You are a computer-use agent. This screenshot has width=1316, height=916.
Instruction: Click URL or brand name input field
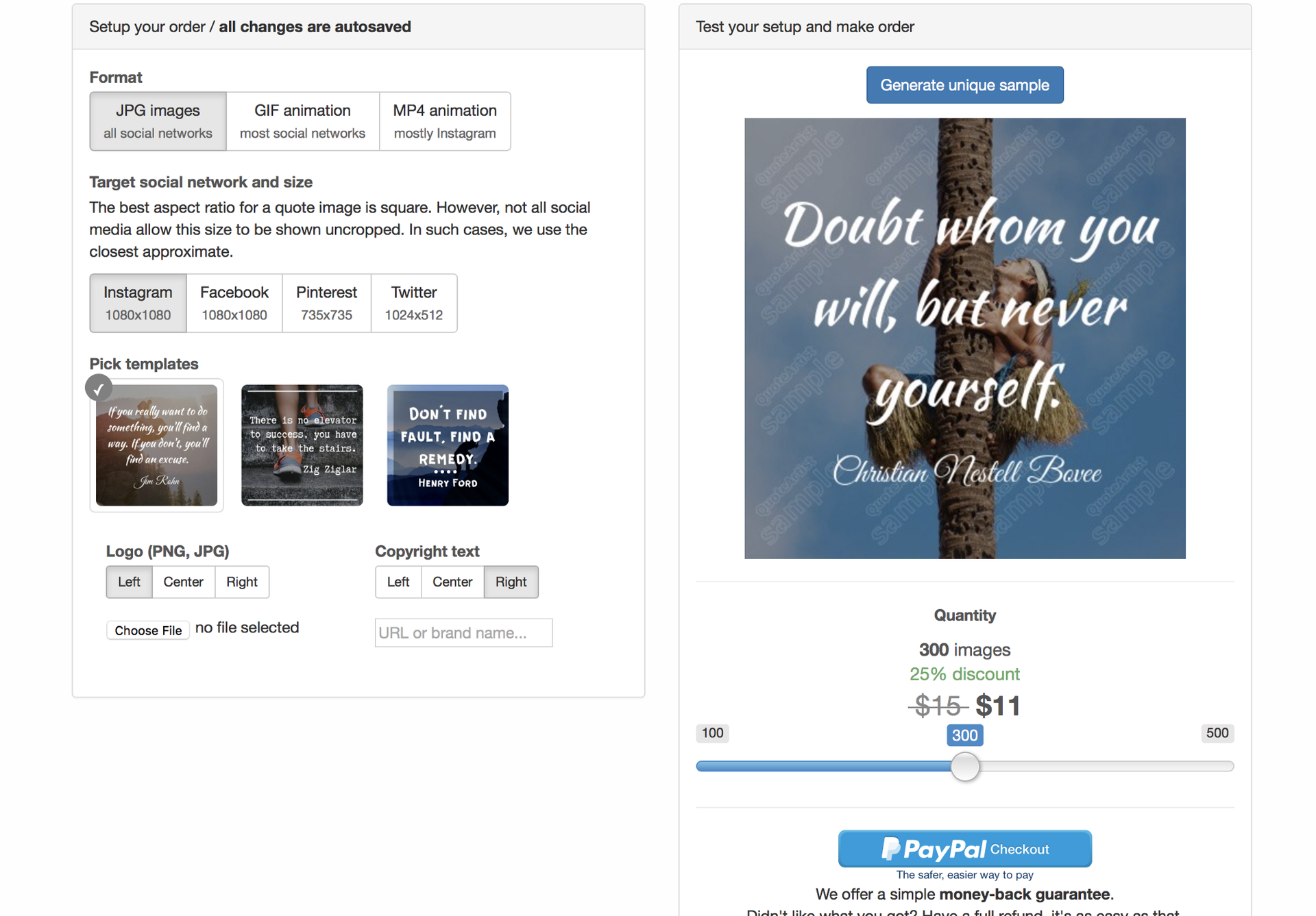pyautogui.click(x=464, y=632)
